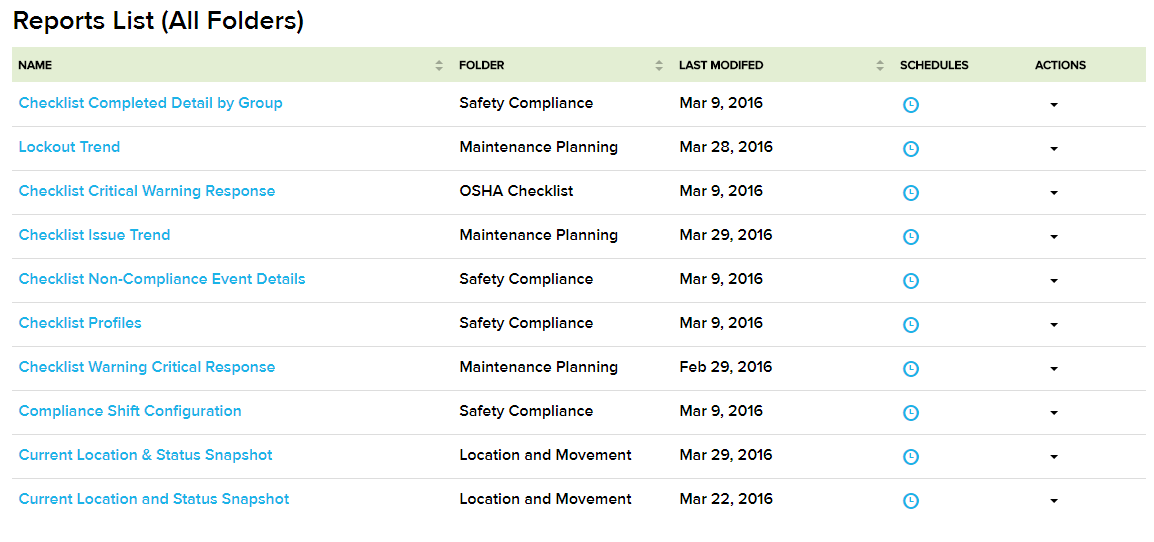This screenshot has width=1154, height=542.
Task: Open the Checklist Completed Detail by Group report
Action: [x=150, y=103]
